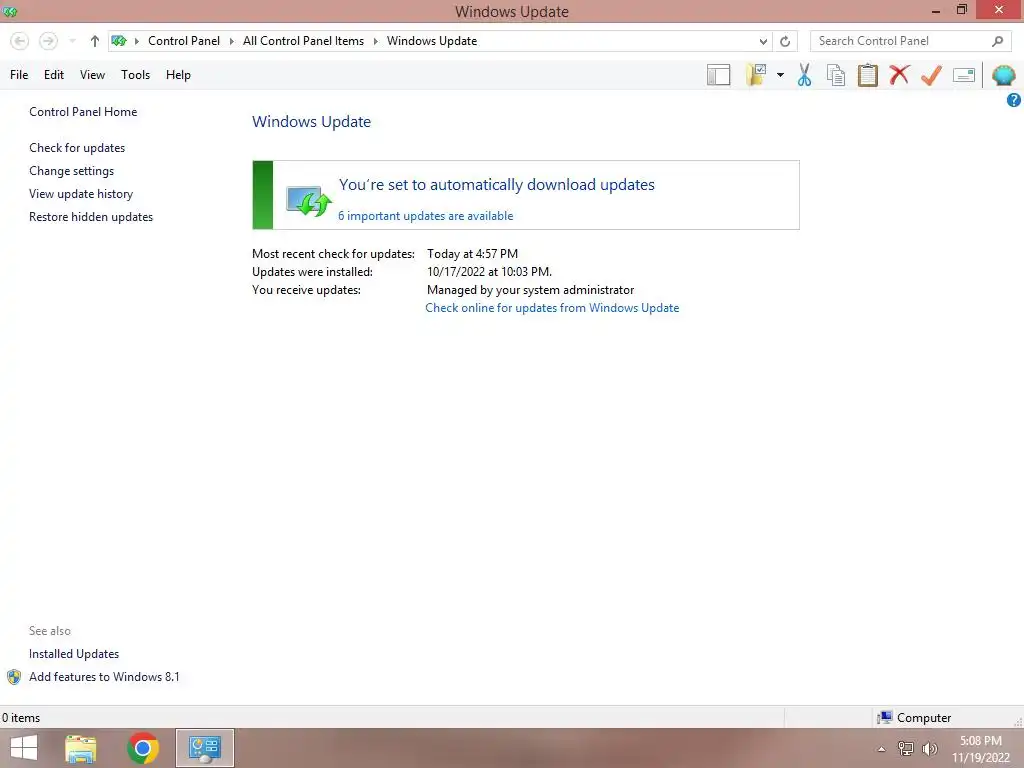The height and width of the screenshot is (768, 1024).
Task: Click the Windows Update shield arrows icon
Action: pyautogui.click(x=309, y=201)
